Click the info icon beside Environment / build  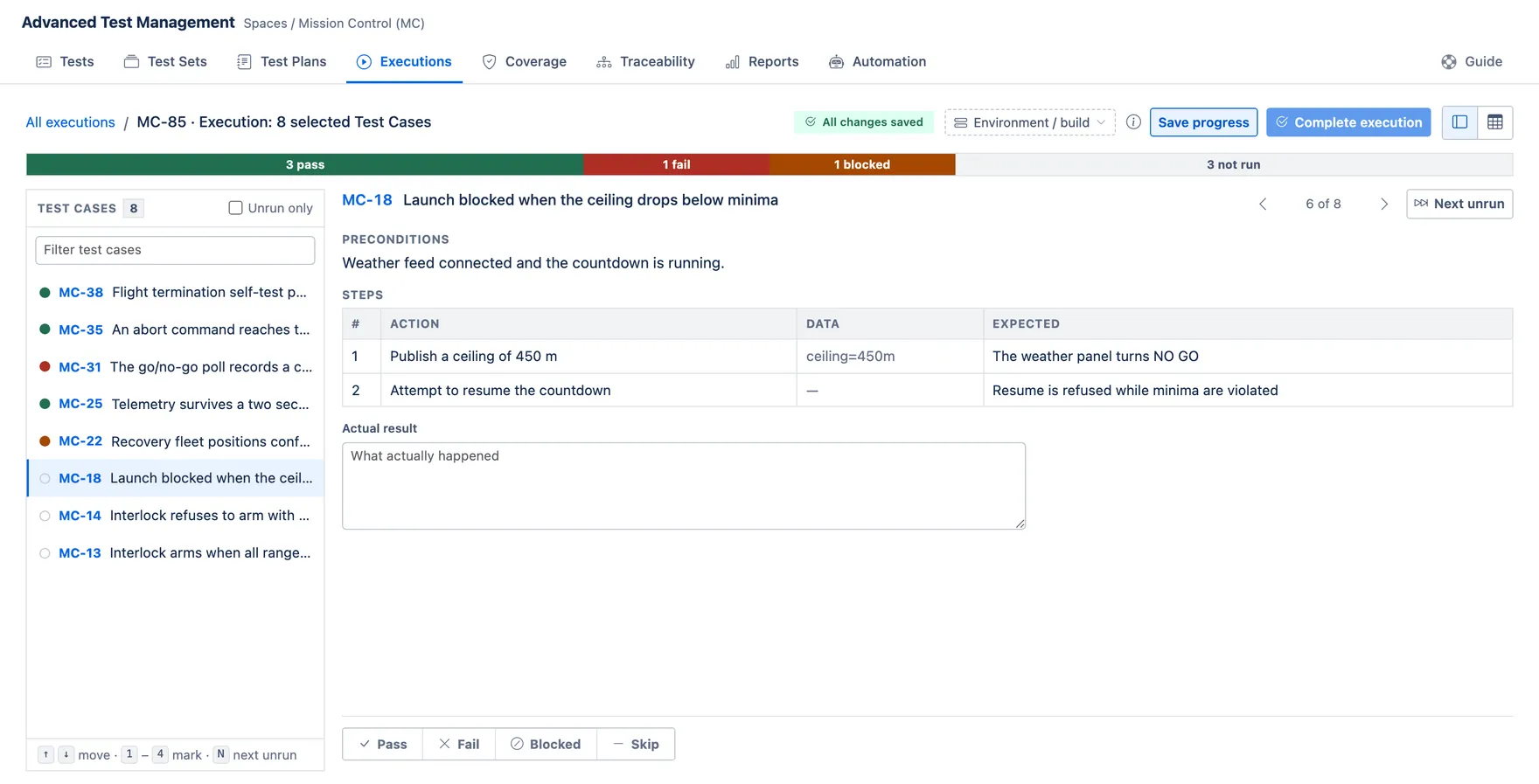(x=1133, y=122)
